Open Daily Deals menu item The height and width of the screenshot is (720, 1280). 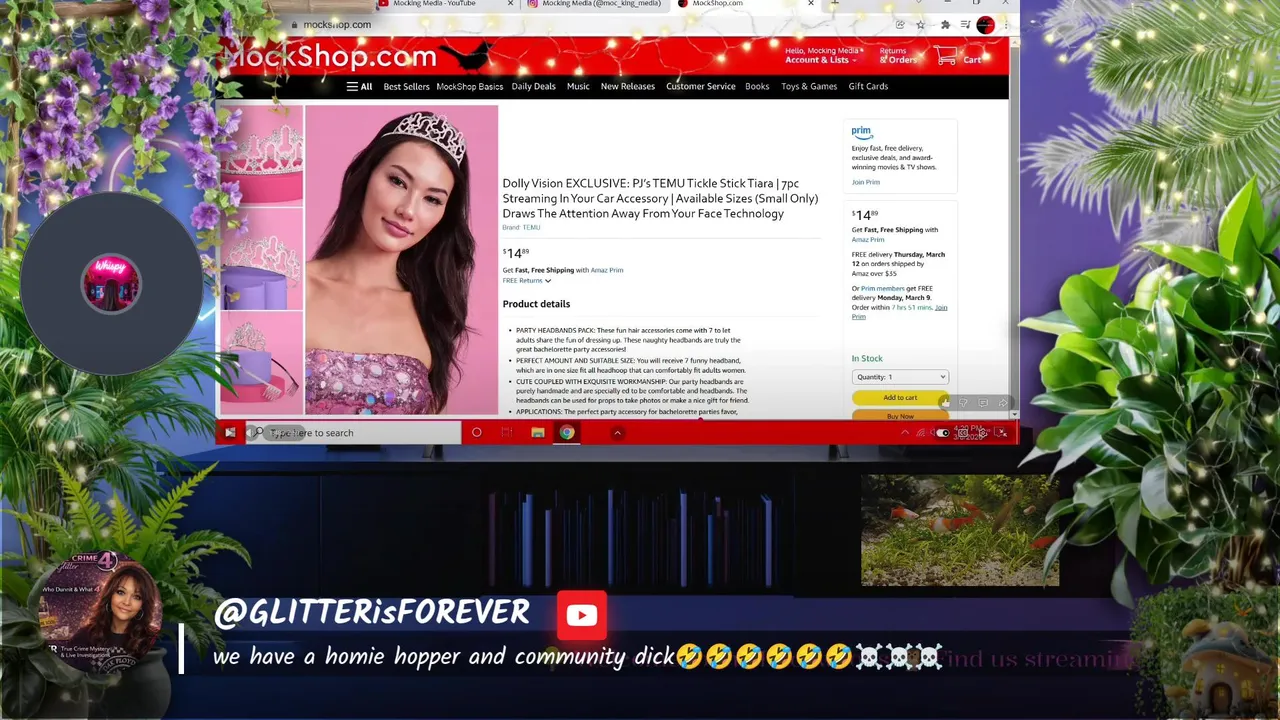coord(533,87)
